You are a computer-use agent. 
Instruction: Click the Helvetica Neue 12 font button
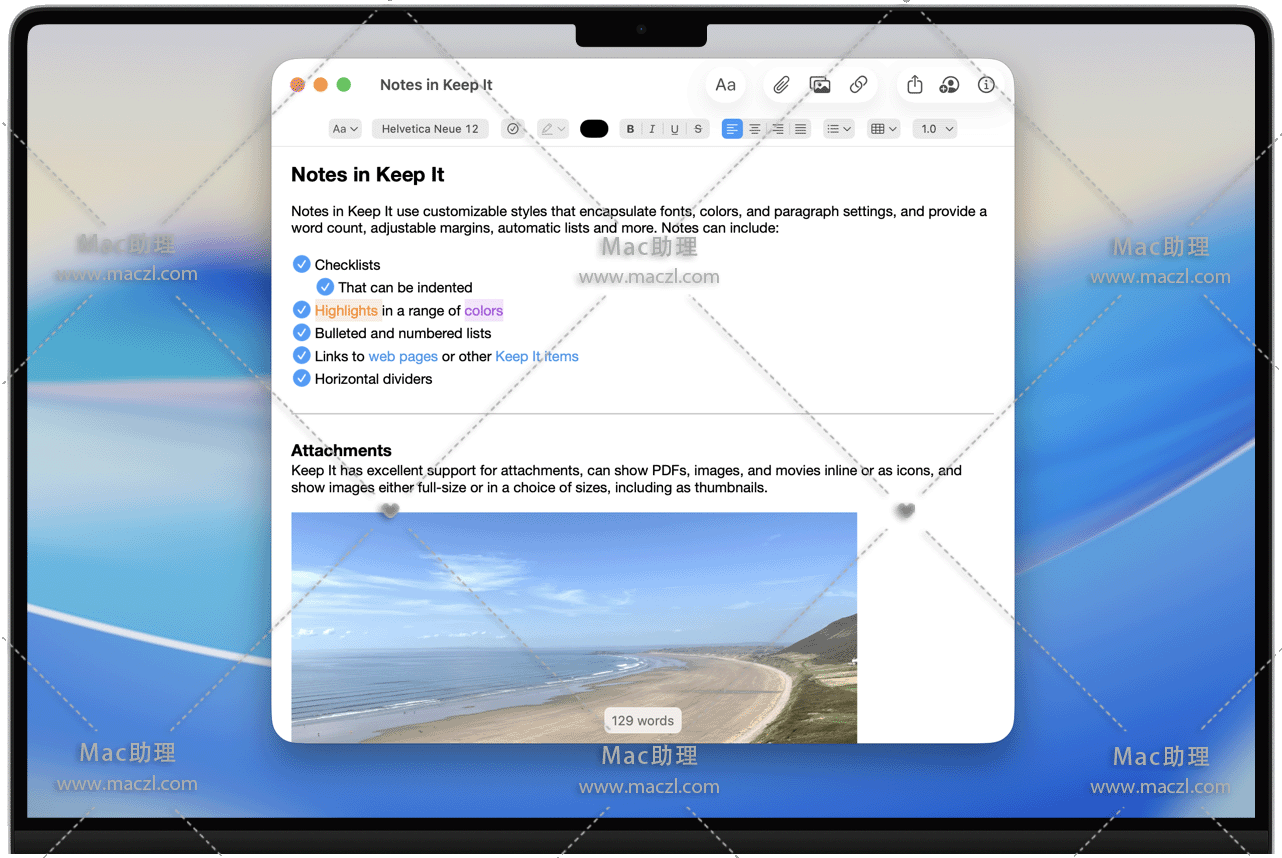pos(430,129)
